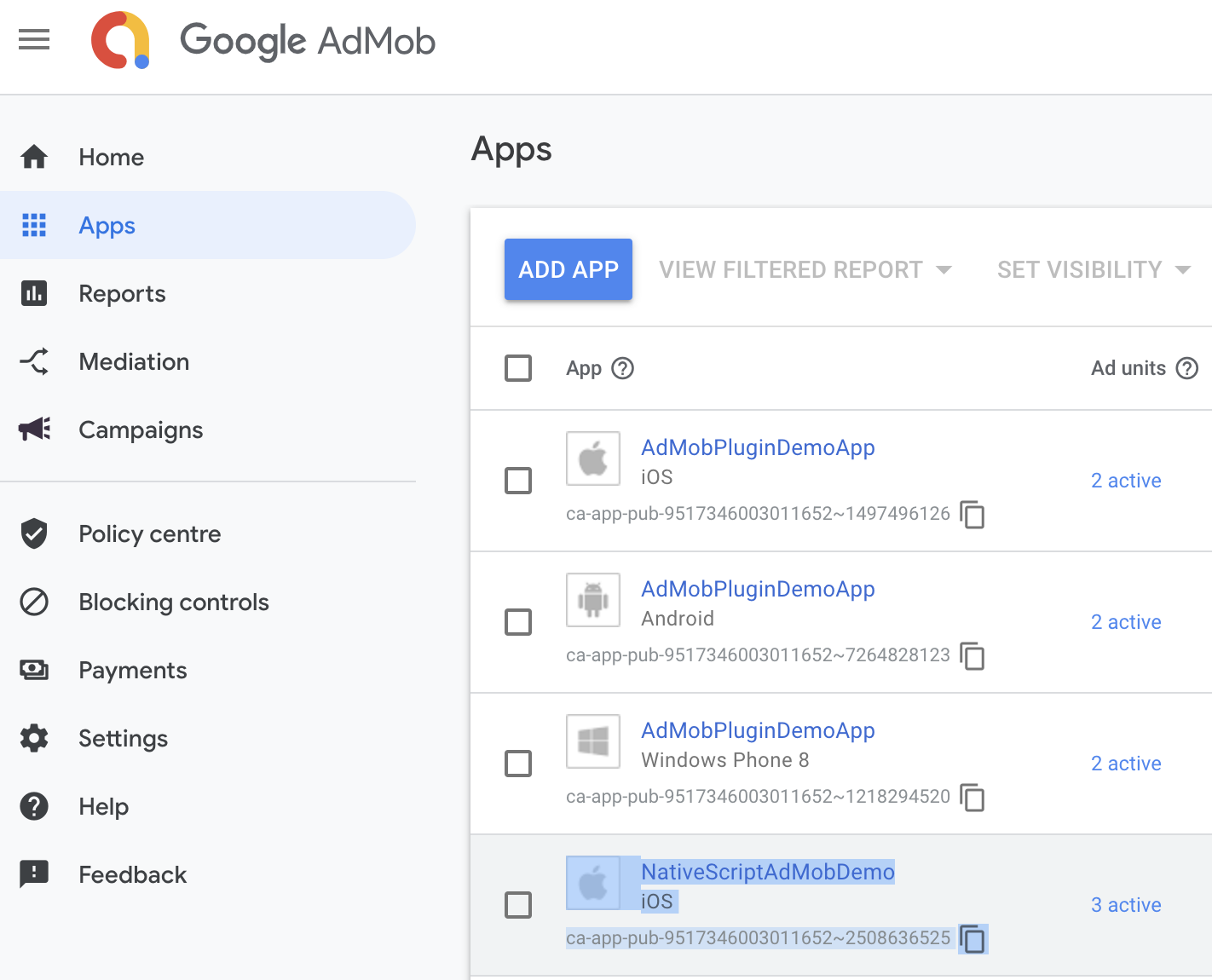Click the Payments money icon
The image size is (1212, 980).
pos(34,670)
